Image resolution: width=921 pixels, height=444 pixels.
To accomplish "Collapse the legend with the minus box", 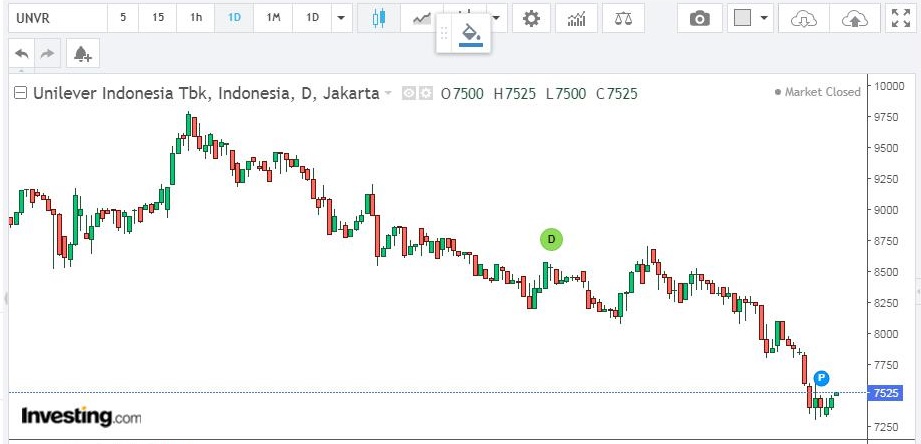I will 21,93.
